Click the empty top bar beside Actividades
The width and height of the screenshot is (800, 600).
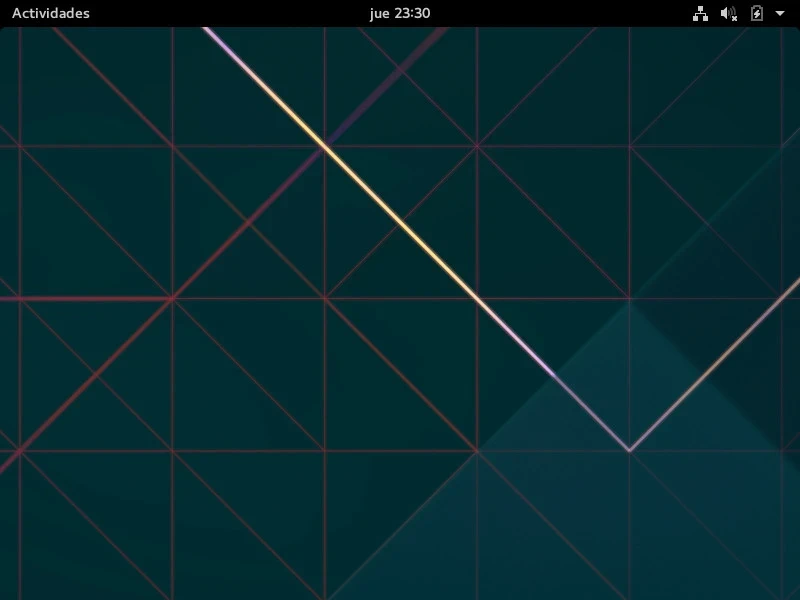200,13
